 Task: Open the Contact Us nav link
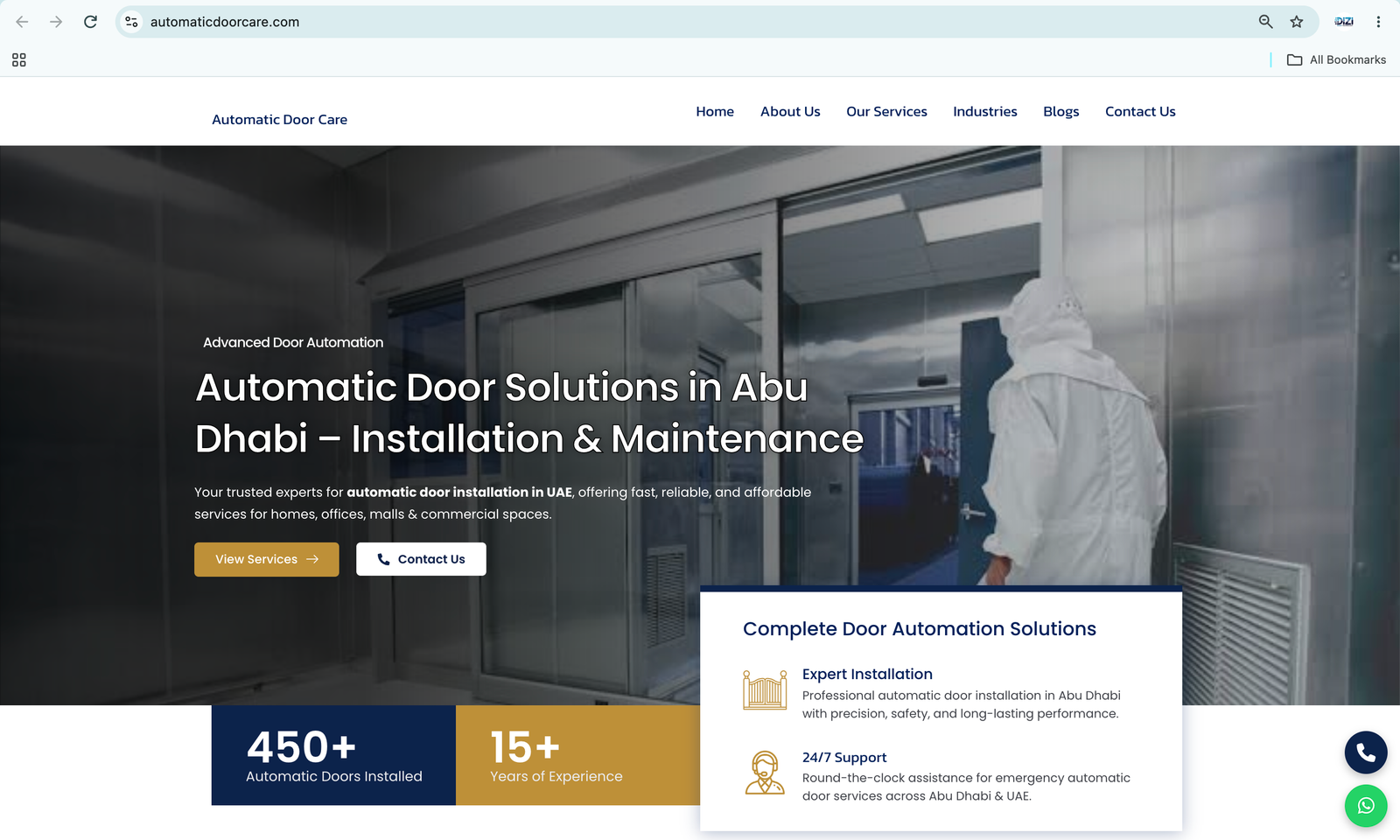point(1140,112)
